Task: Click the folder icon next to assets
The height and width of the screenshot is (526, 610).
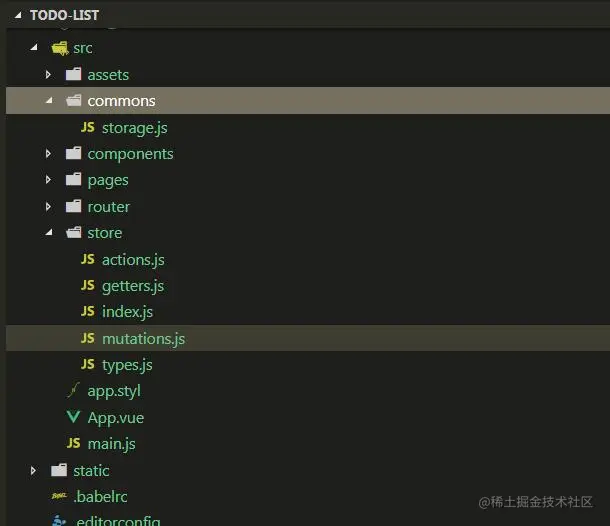Action: click(73, 75)
